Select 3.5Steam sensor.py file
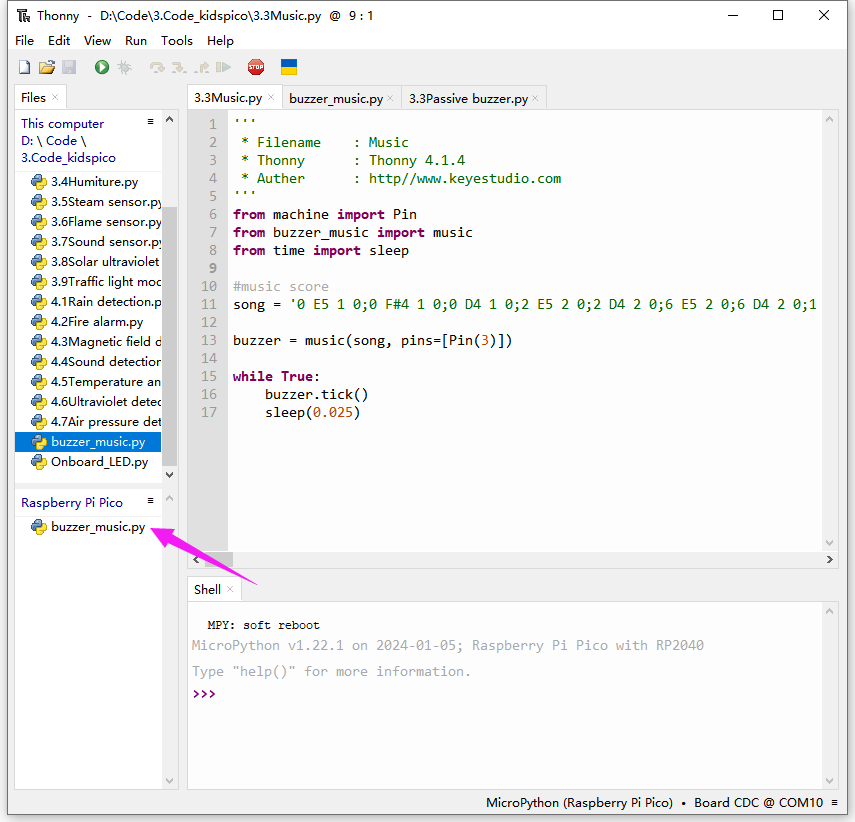The image size is (855, 822). [x=88, y=202]
